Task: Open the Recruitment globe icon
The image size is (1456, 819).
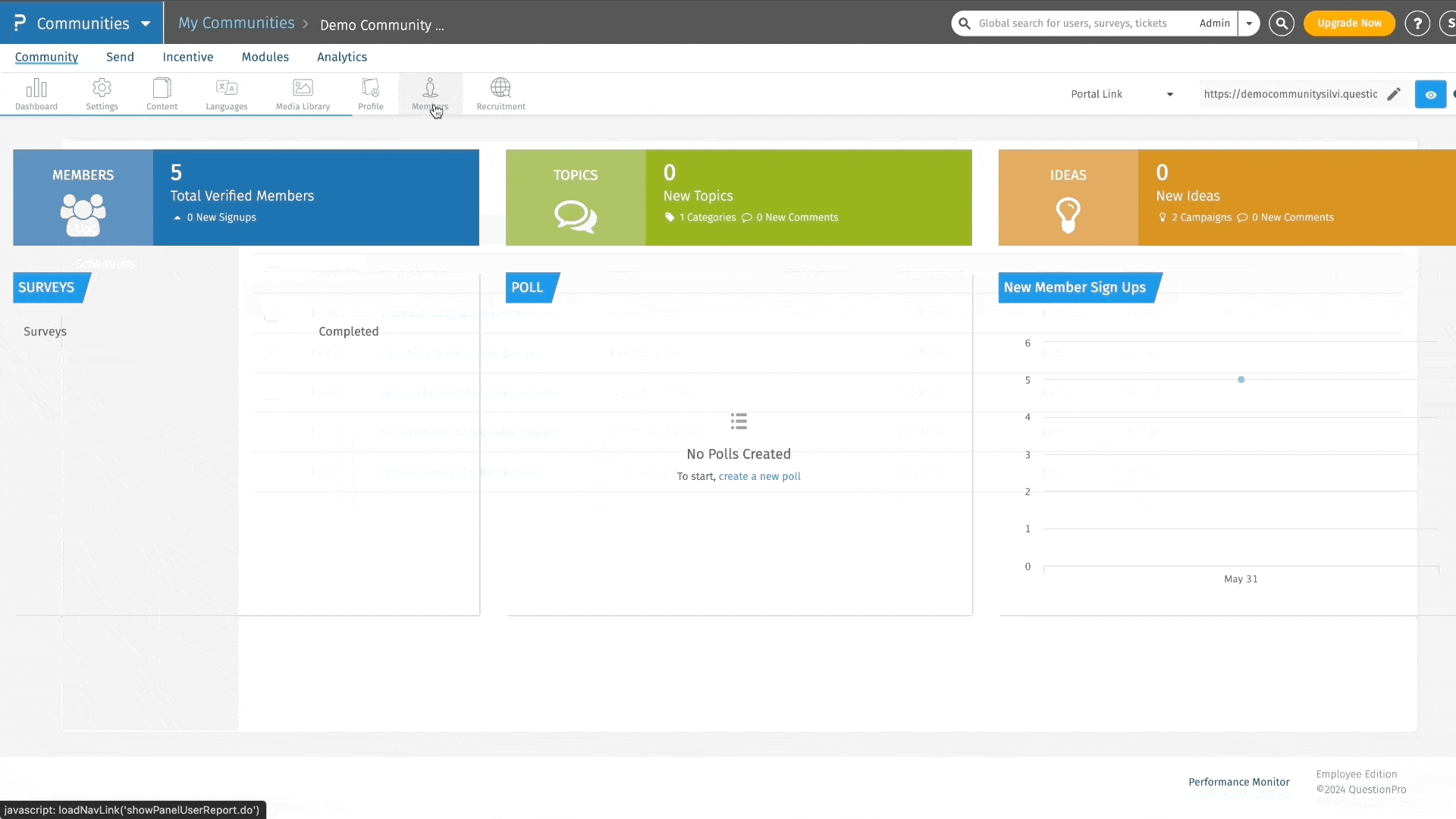Action: [x=500, y=89]
